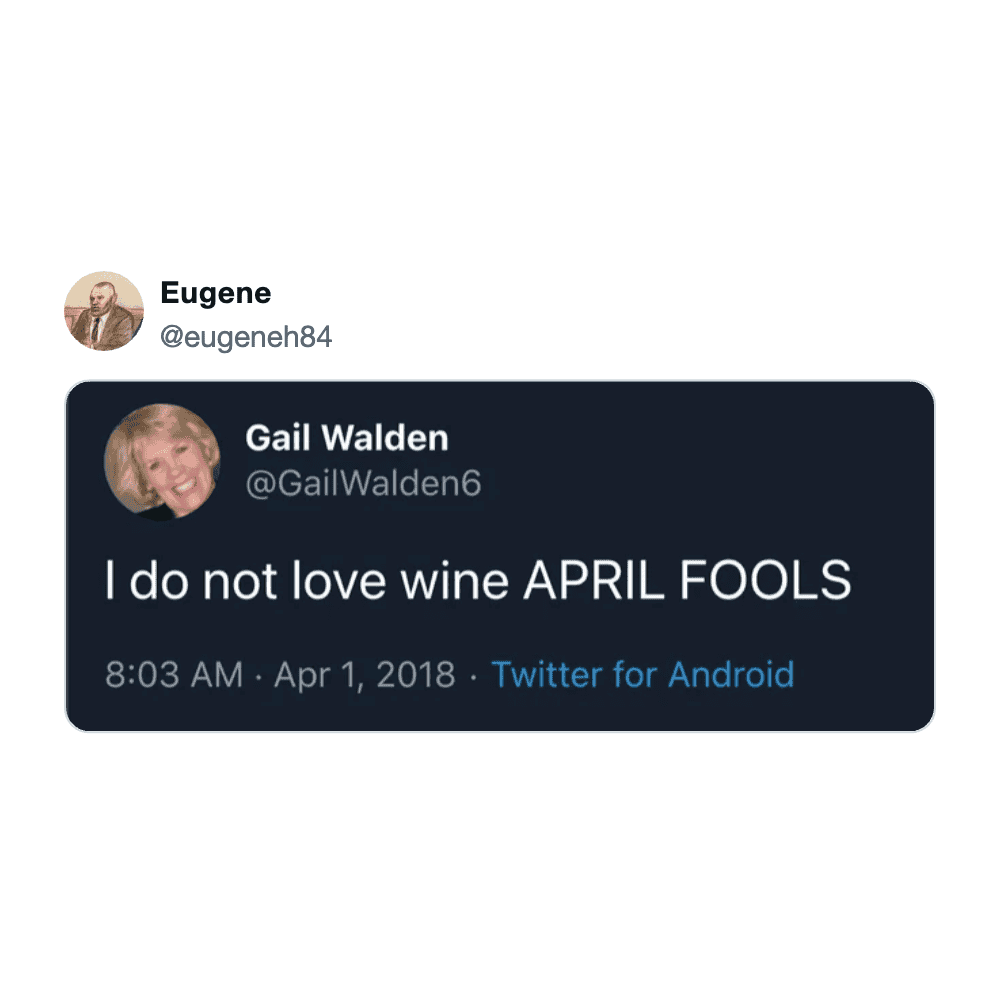Viewport: 1000px width, 1000px height.
Task: Select the tweet text about wine
Action: click(x=478, y=580)
